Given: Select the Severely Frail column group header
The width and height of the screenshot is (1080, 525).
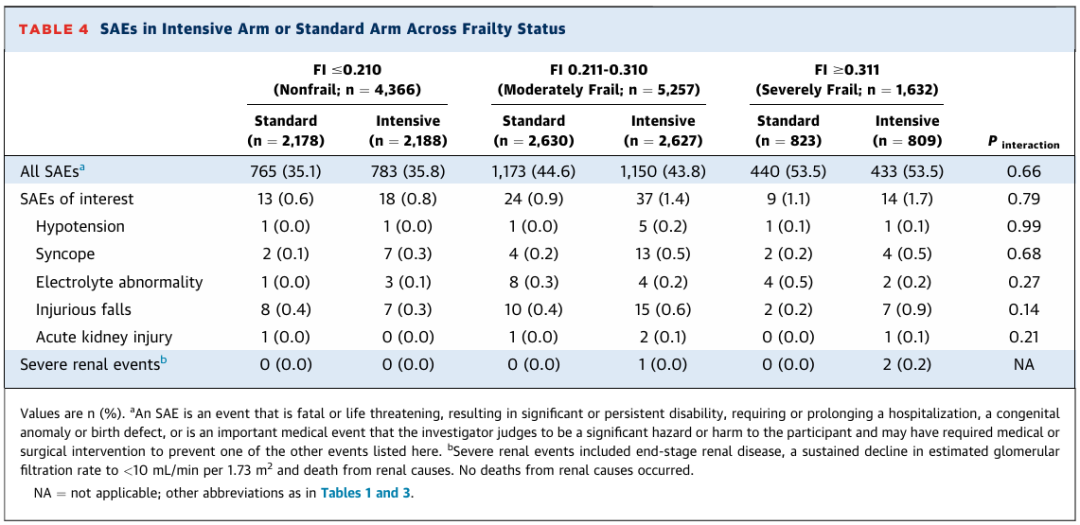Looking at the screenshot, I should [x=846, y=79].
